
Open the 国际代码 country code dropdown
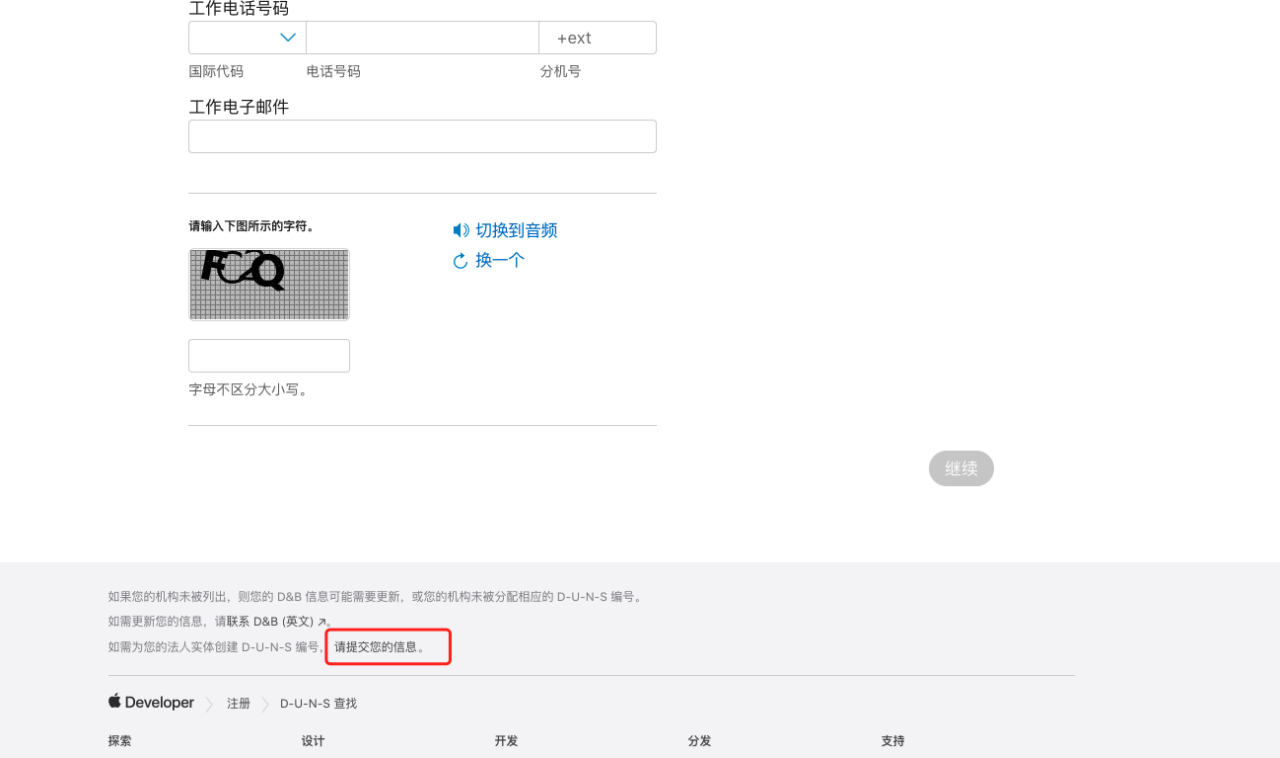pos(247,38)
